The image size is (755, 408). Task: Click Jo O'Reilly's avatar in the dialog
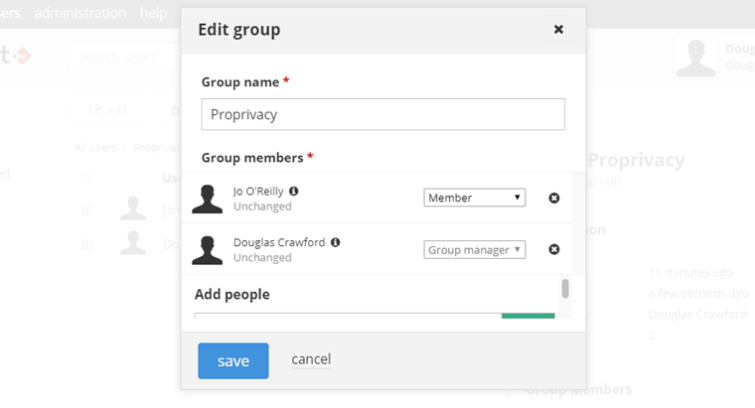click(x=208, y=198)
